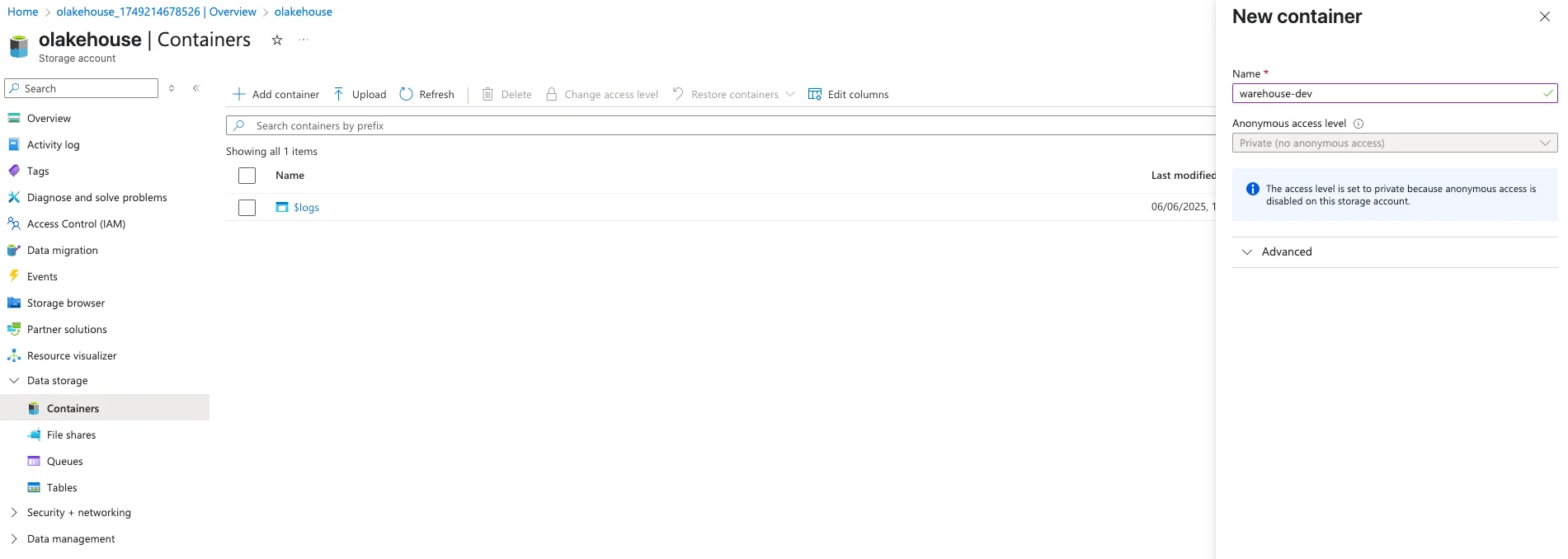Open Access Control (IAM) menu item

76,224
